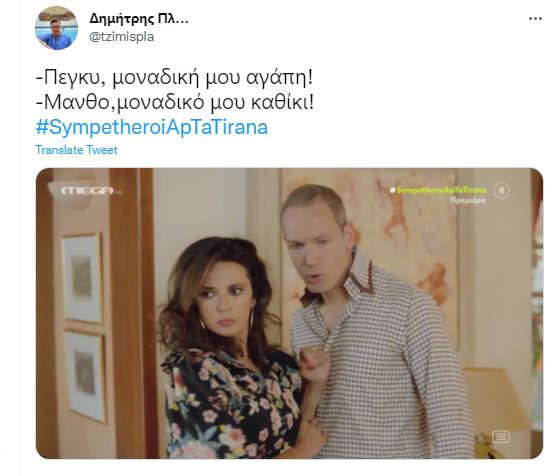Screen dimensions: 556x476
Task: Open the three-dot more options menu
Action: click(535, 18)
